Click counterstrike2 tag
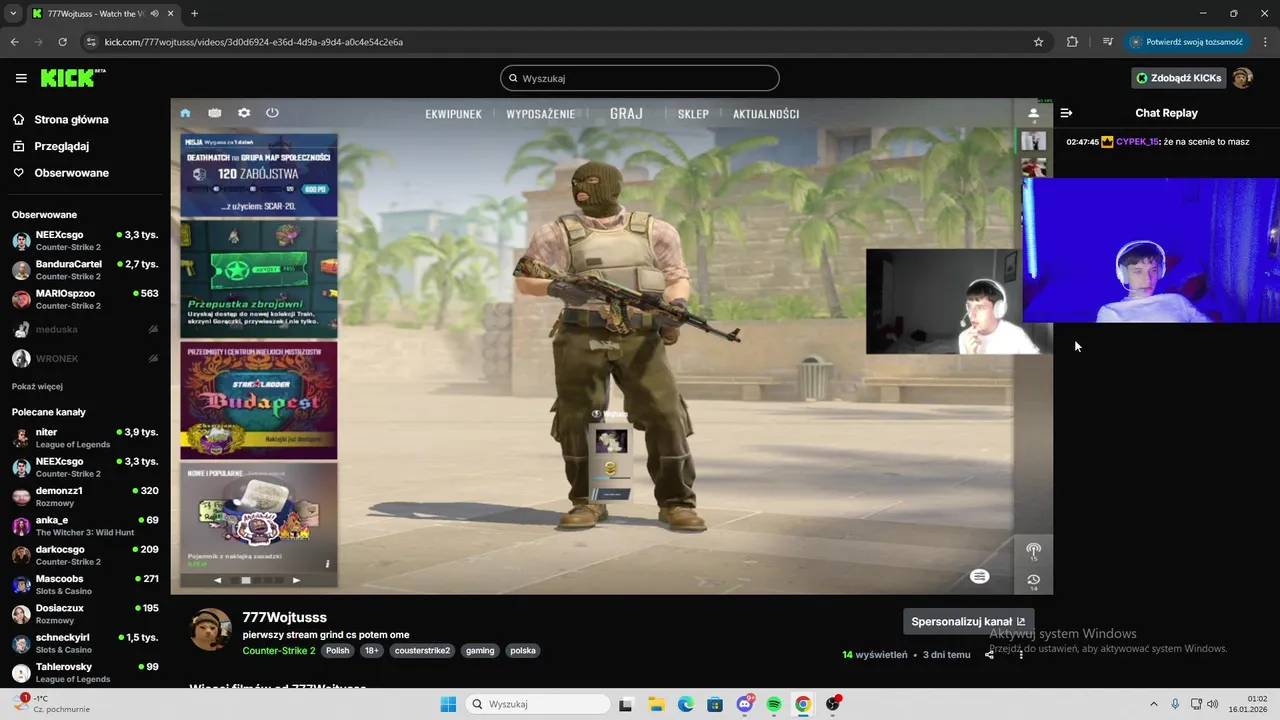This screenshot has width=1280, height=720. click(x=421, y=650)
